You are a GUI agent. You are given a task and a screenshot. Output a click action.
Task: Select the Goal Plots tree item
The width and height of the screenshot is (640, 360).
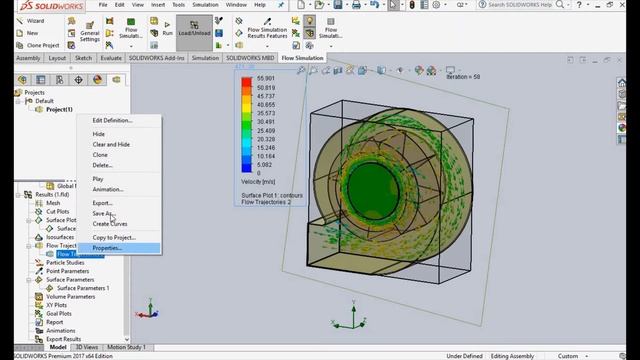pos(59,314)
